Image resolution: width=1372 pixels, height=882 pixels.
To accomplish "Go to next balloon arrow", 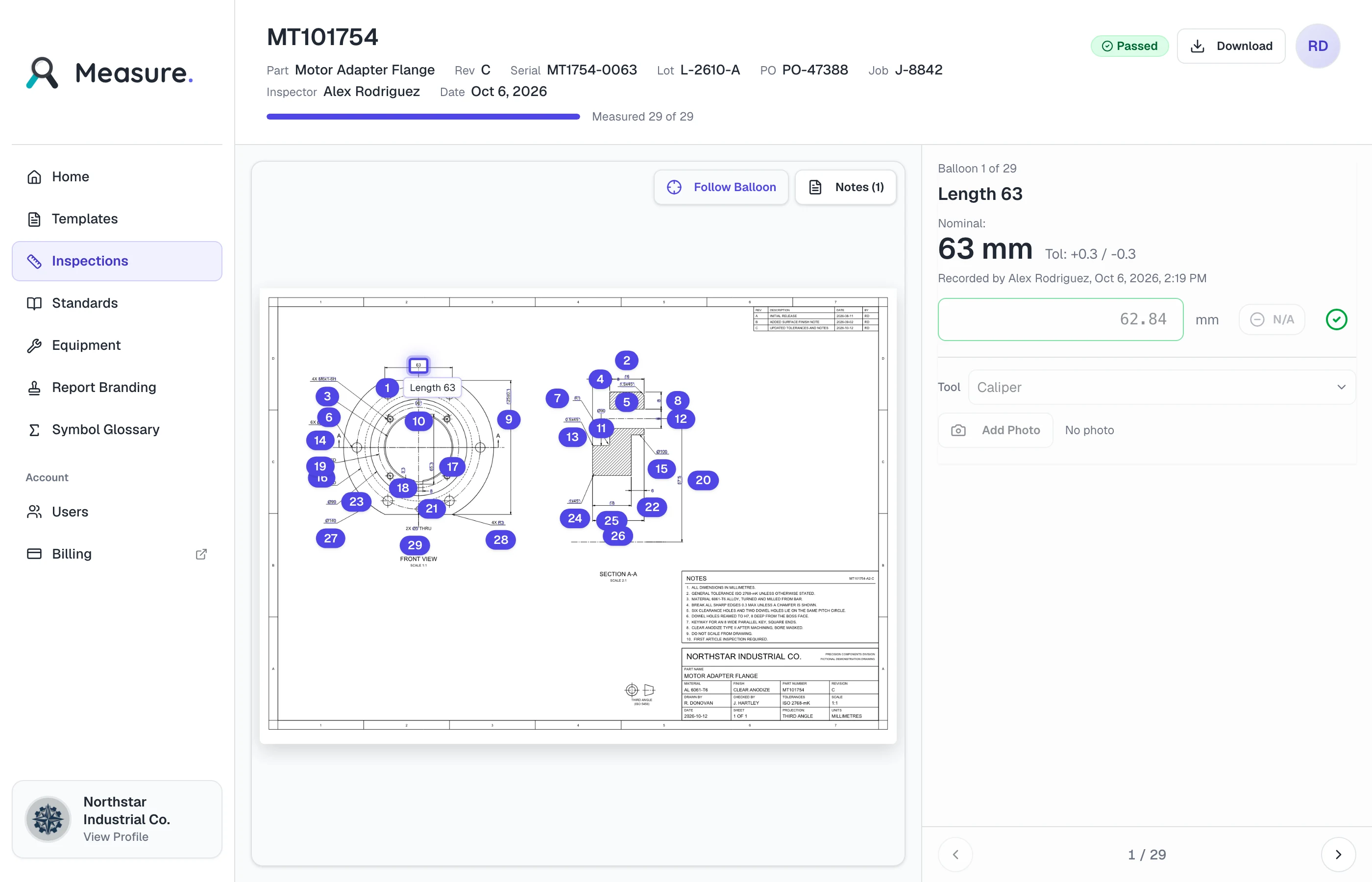I will pos(1338,855).
